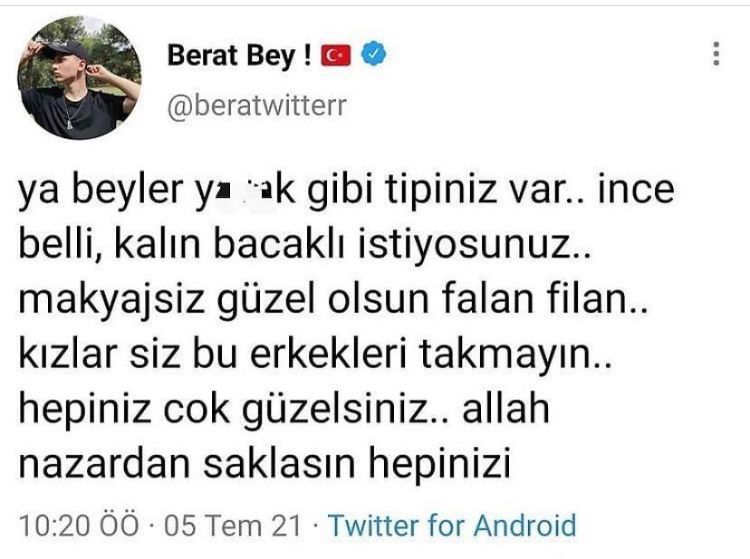Click the Turkish flag emoji beside the name
Viewport: 750px width, 559px height.
336,55
